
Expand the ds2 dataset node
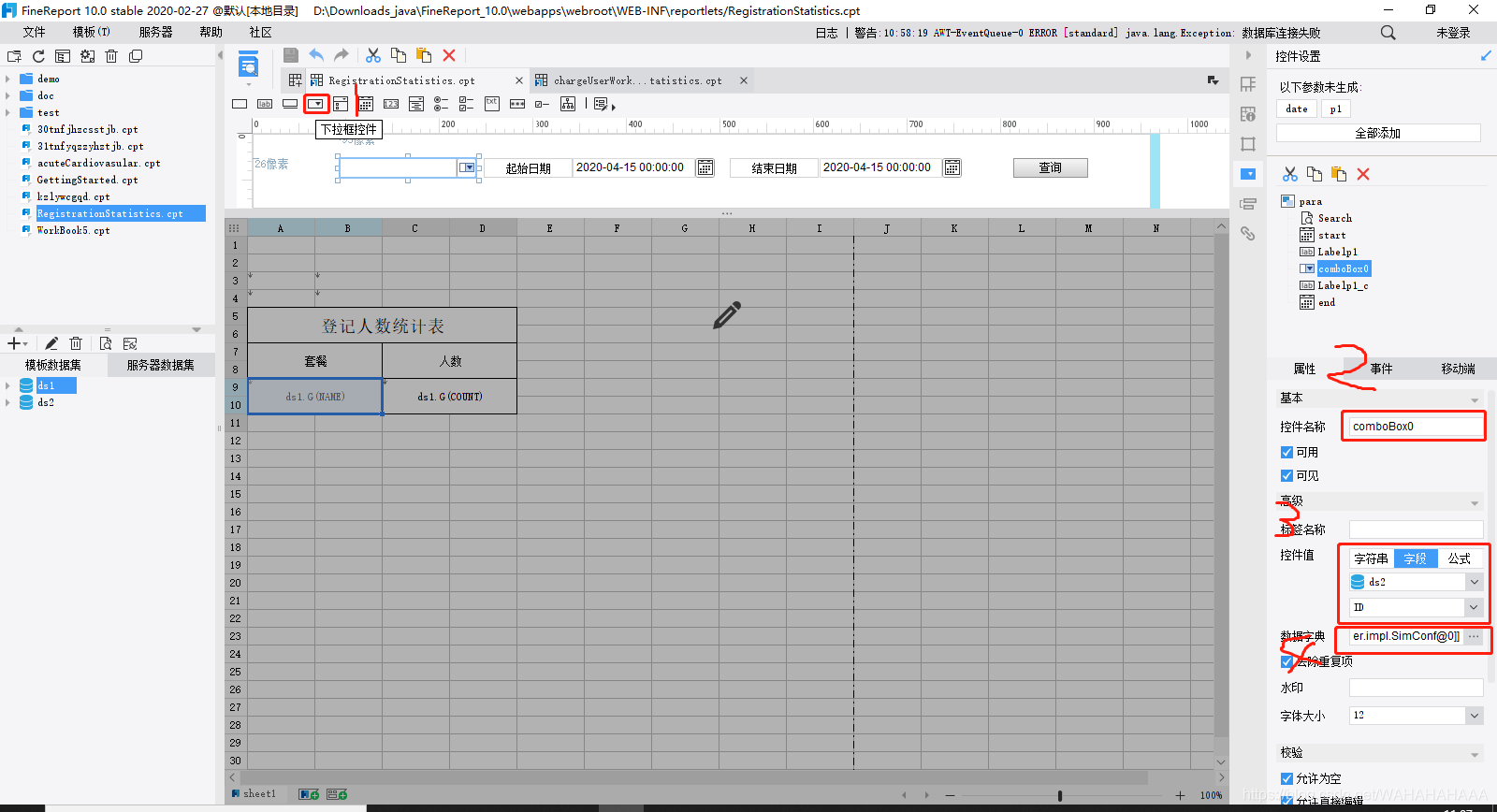pos(7,402)
